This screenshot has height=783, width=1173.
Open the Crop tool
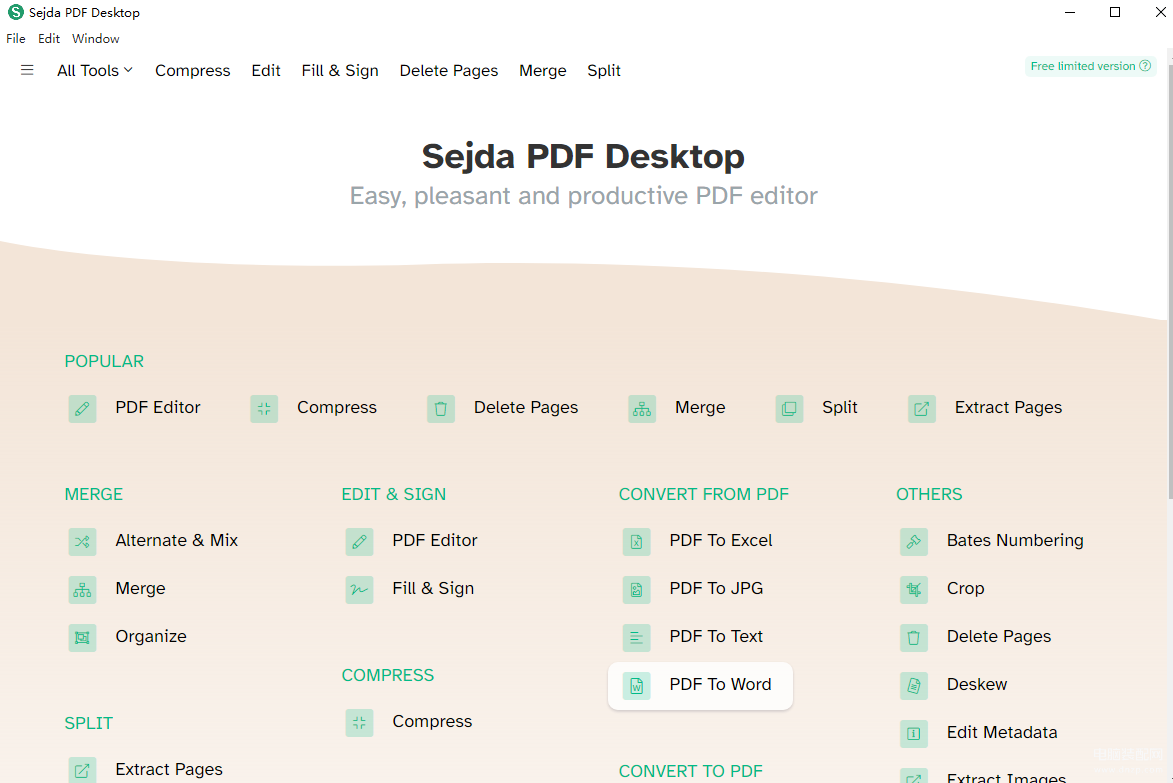coord(965,589)
